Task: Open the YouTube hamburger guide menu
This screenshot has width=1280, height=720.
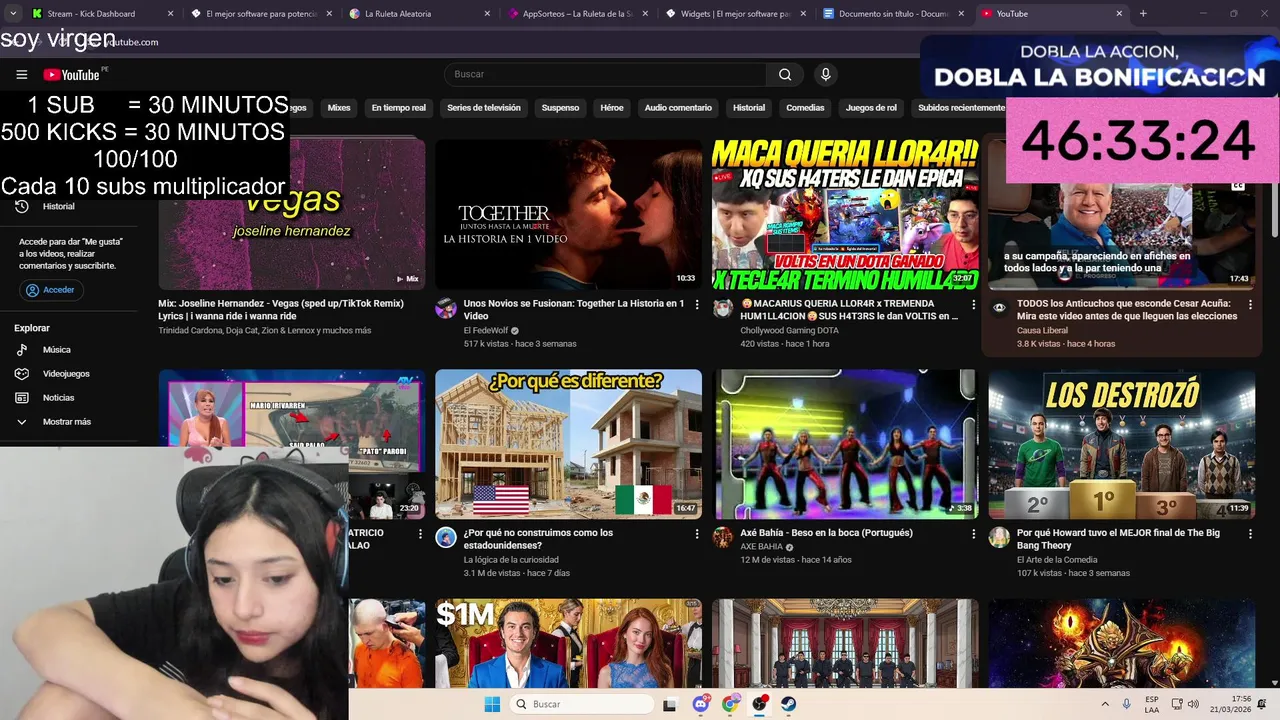Action: [x=21, y=75]
